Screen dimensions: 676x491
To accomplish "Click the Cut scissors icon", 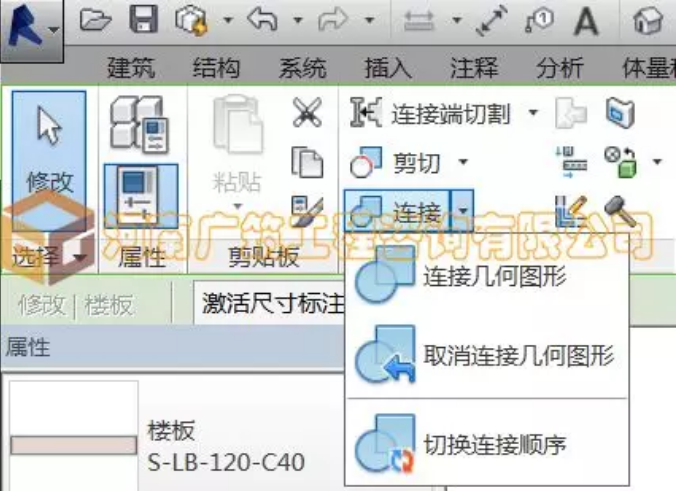I will tap(307, 112).
